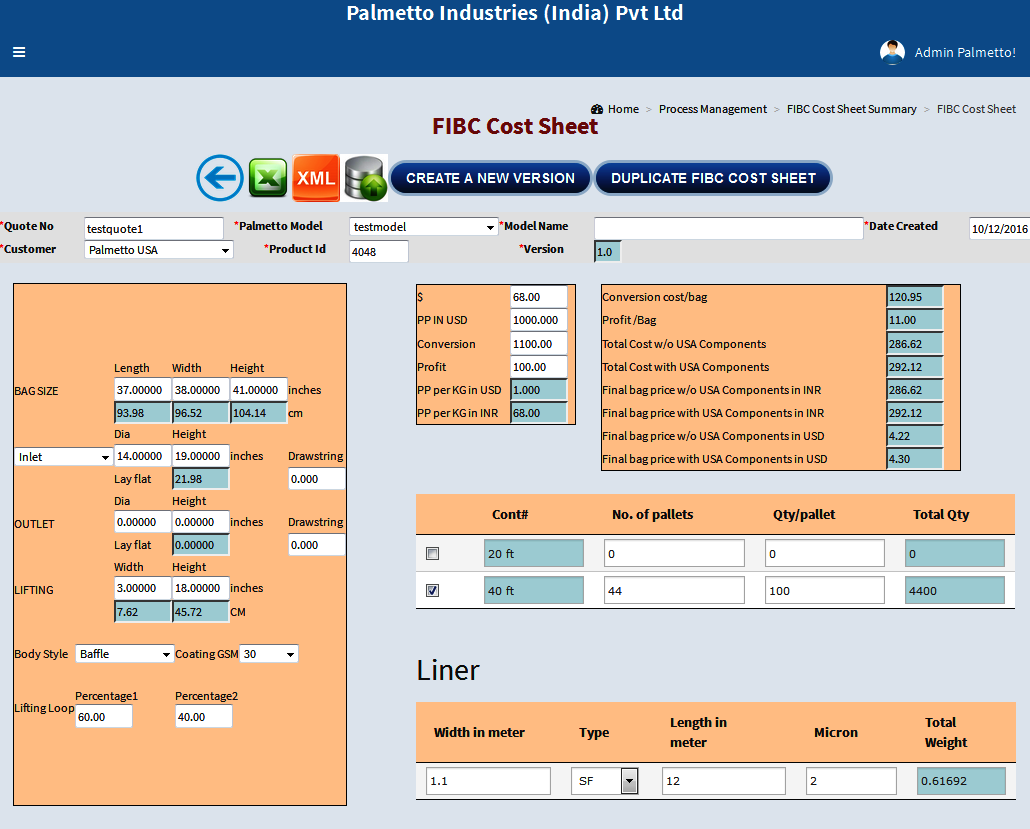The width and height of the screenshot is (1030, 829).
Task: Click Conversion cost/bag value 120.95
Action: [x=915, y=297]
